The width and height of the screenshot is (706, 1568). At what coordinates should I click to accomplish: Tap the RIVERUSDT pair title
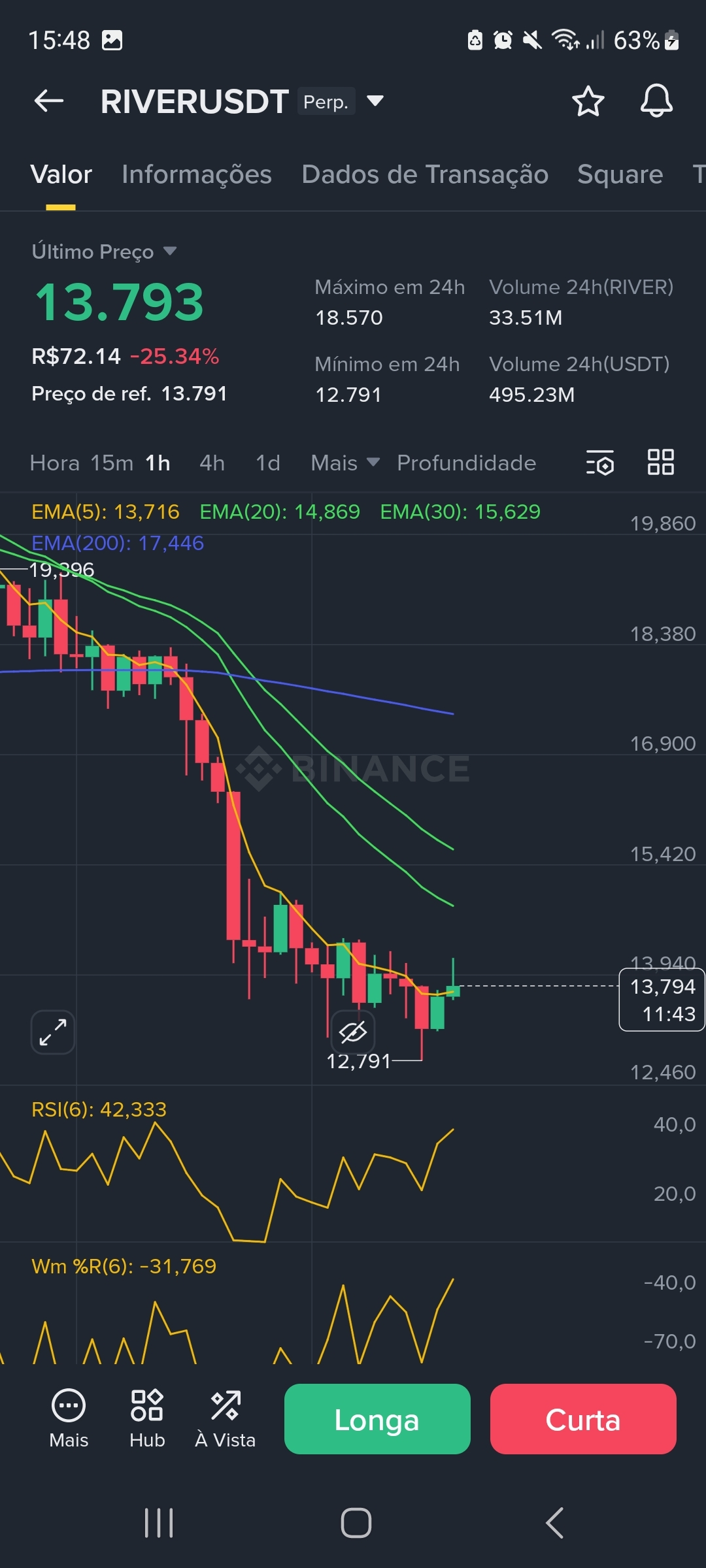click(194, 102)
